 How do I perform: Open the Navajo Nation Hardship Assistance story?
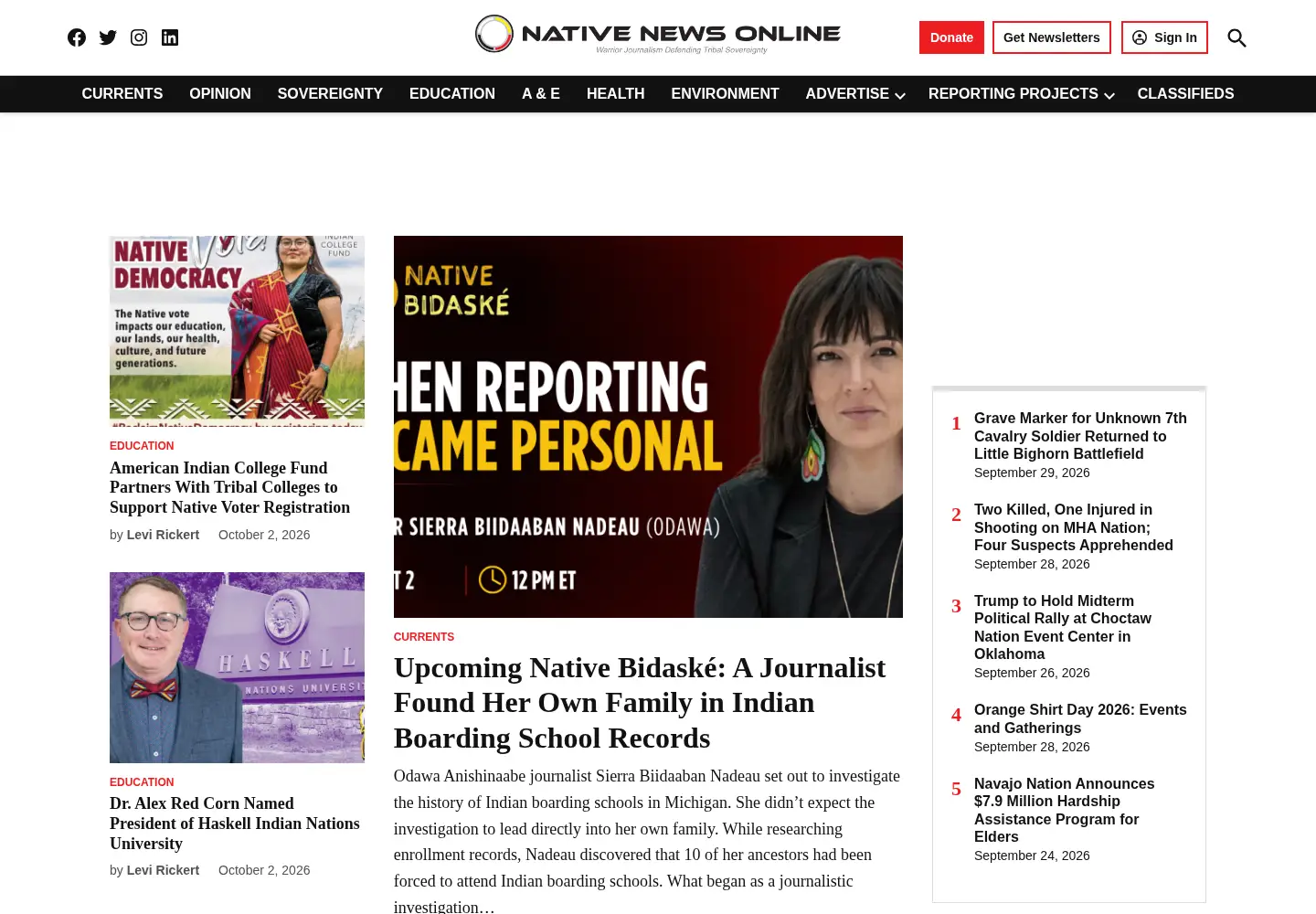[x=1065, y=810]
